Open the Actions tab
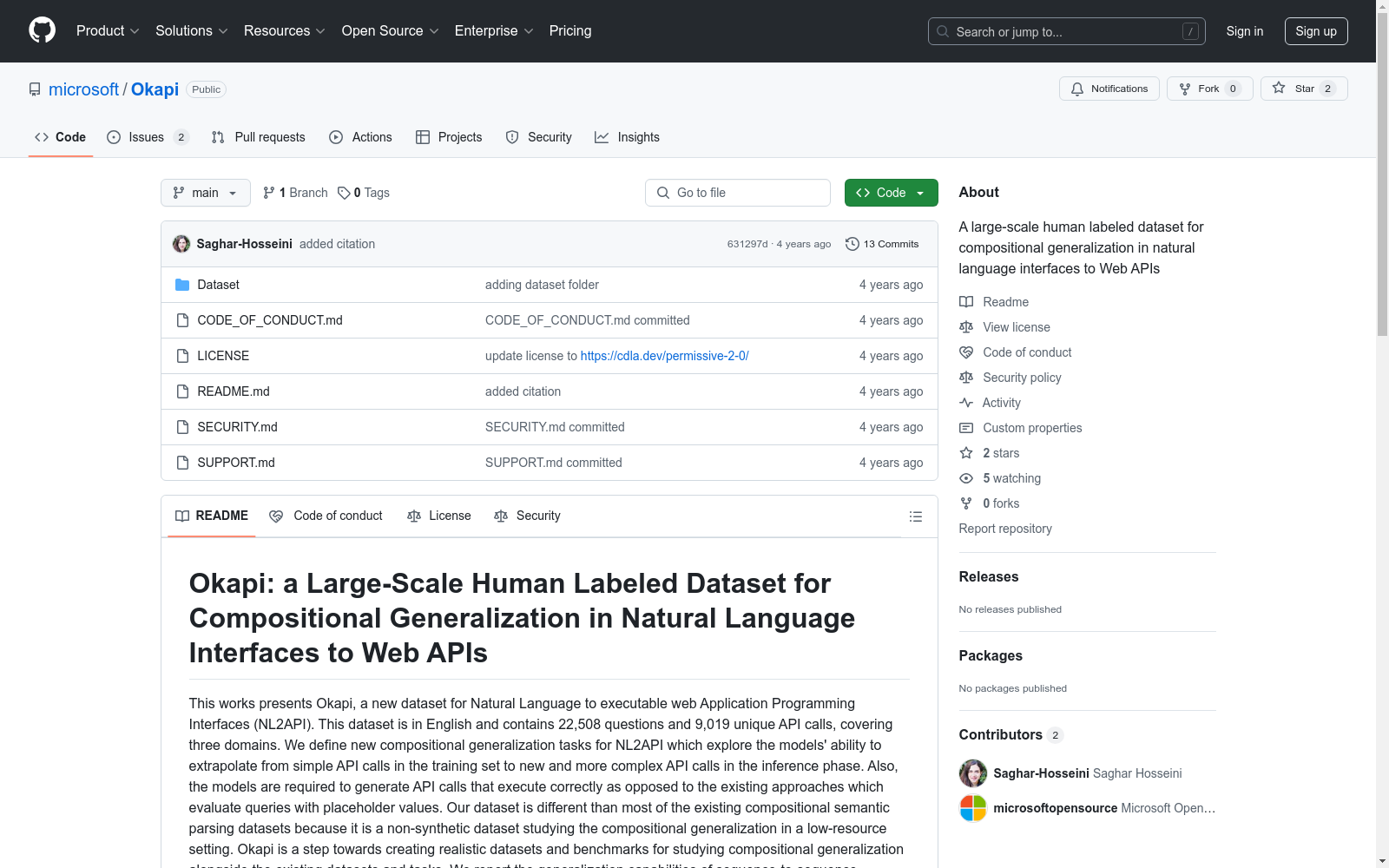 pos(360,137)
